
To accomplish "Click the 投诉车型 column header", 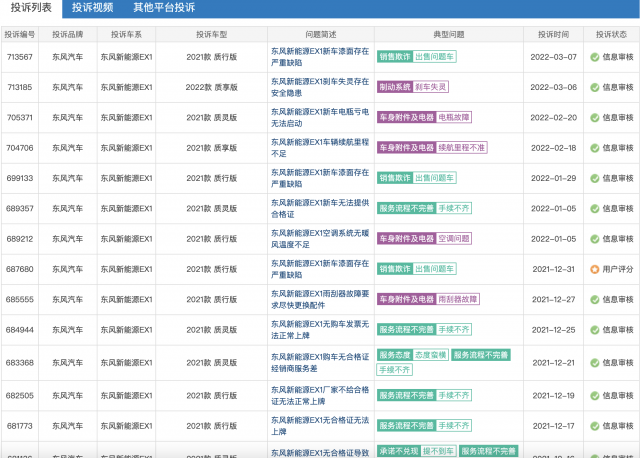I will [211, 35].
